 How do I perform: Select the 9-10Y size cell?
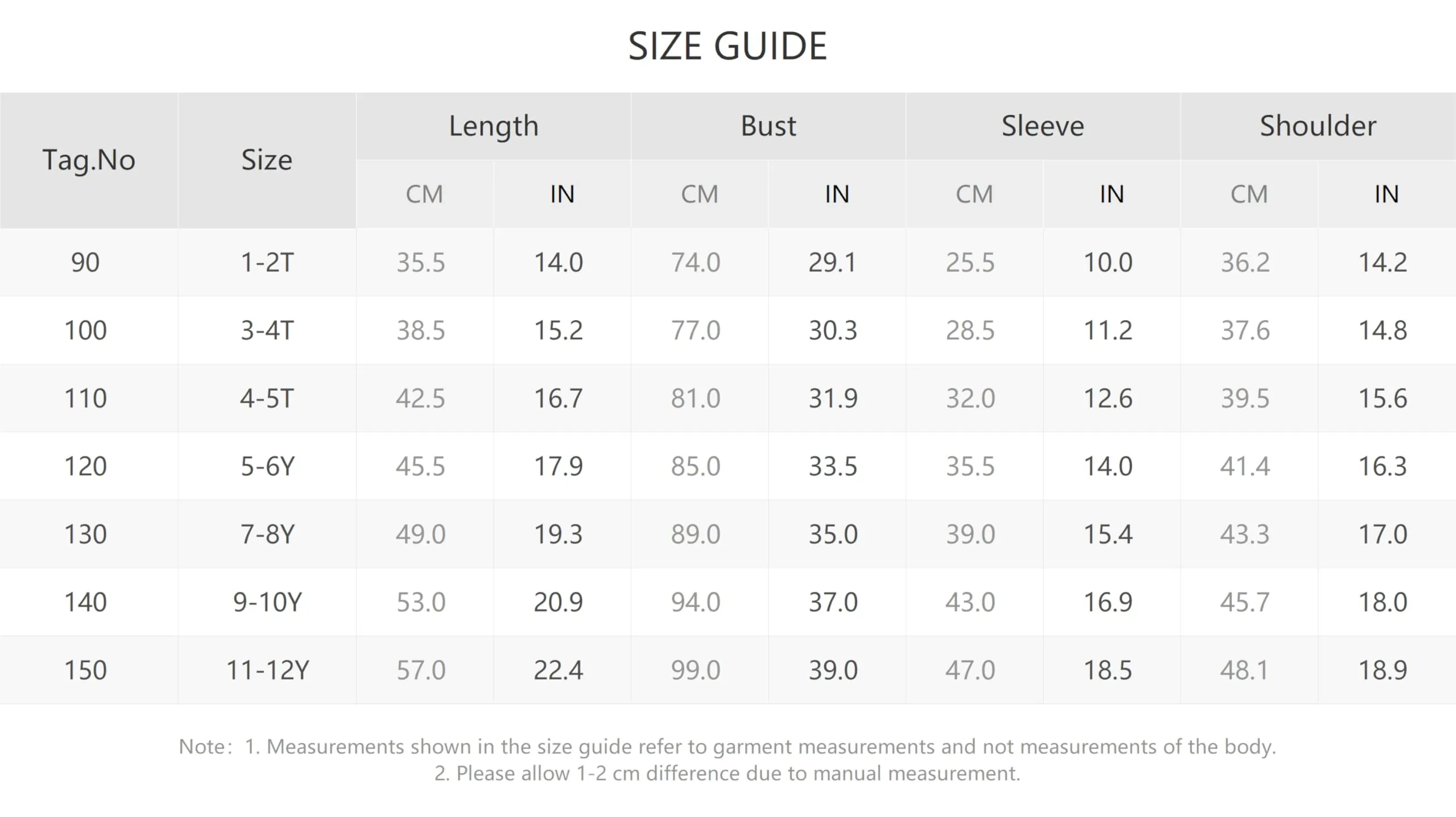[x=267, y=603]
